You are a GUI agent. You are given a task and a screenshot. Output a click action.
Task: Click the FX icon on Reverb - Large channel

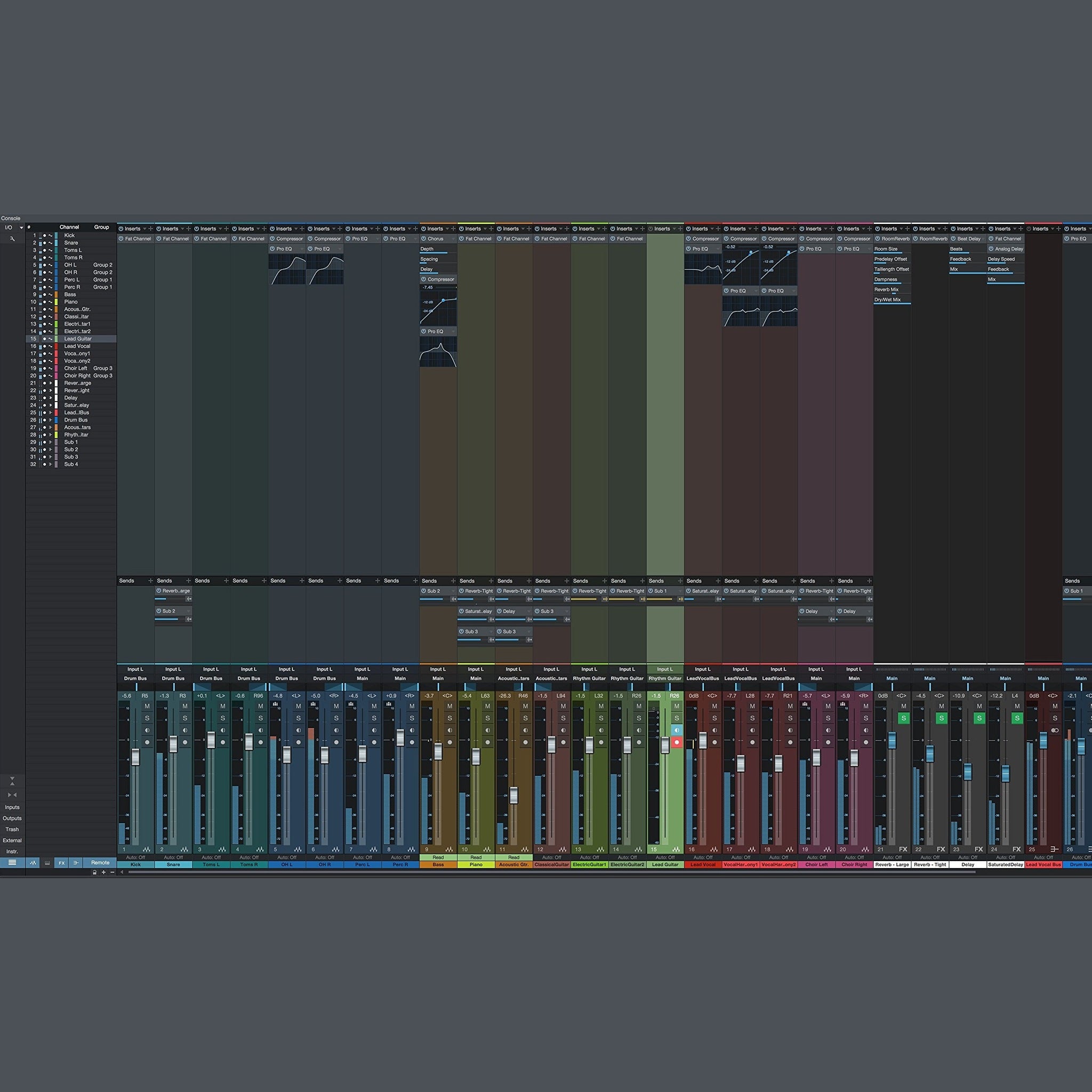click(x=903, y=849)
